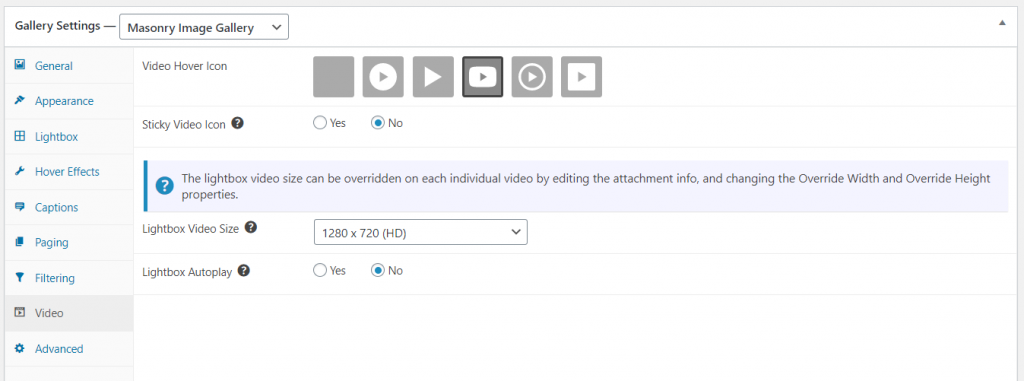The image size is (1024, 381).
Task: Select the square play hover icon
Action: point(582,76)
